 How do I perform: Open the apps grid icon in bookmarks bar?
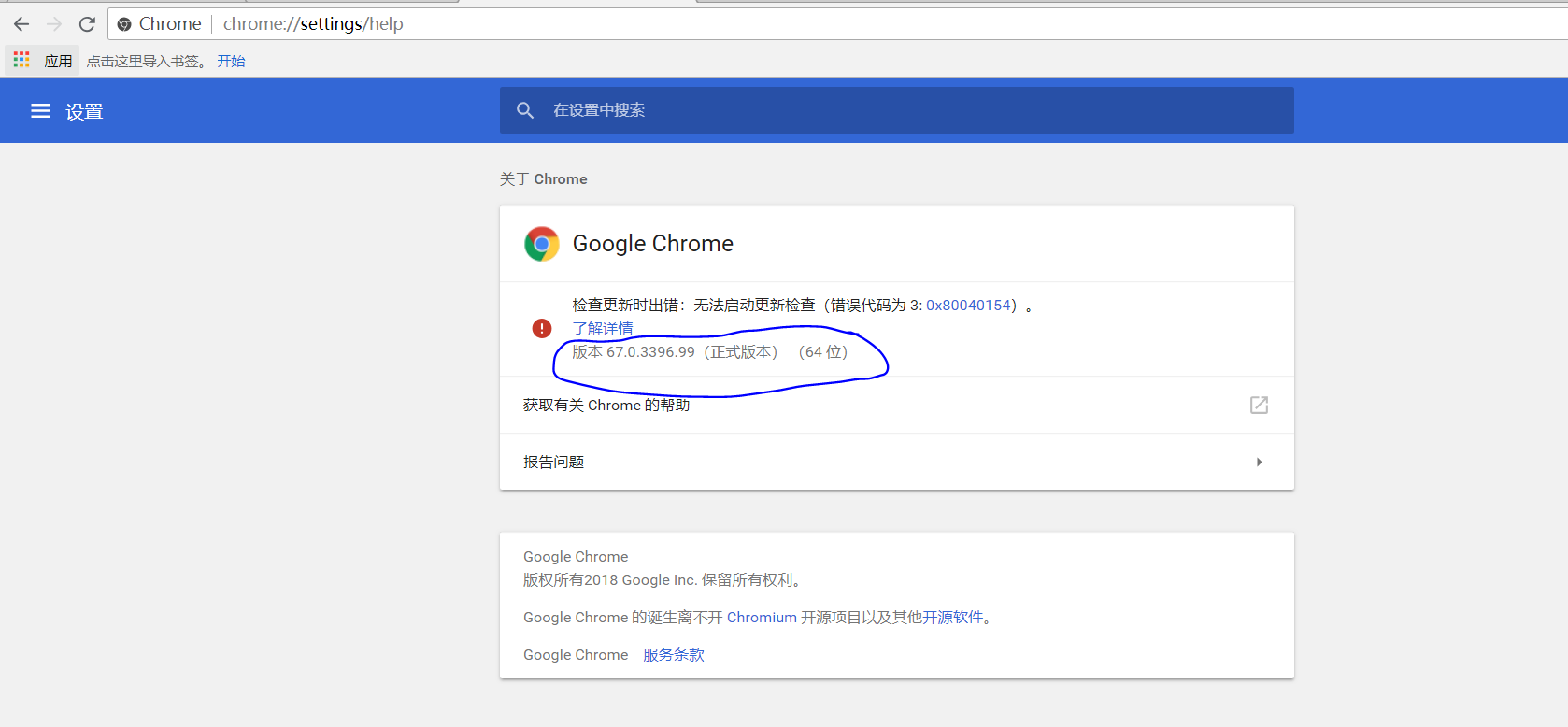click(21, 60)
